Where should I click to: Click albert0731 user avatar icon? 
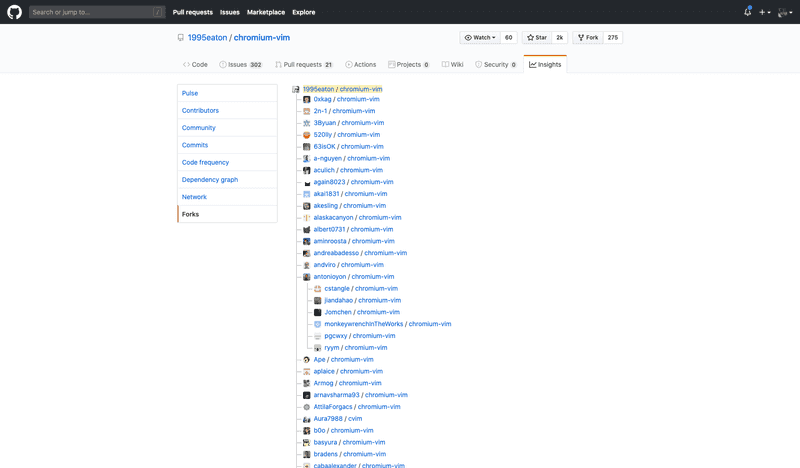pos(307,230)
